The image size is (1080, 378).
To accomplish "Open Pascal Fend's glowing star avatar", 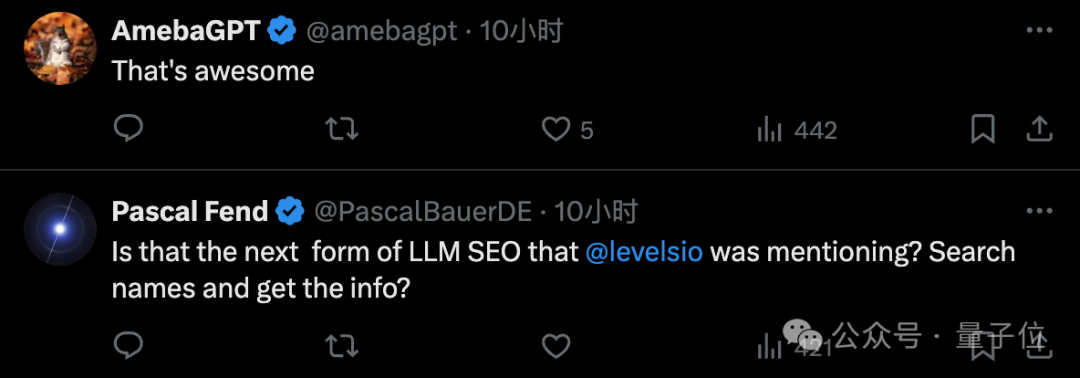I will pos(60,229).
